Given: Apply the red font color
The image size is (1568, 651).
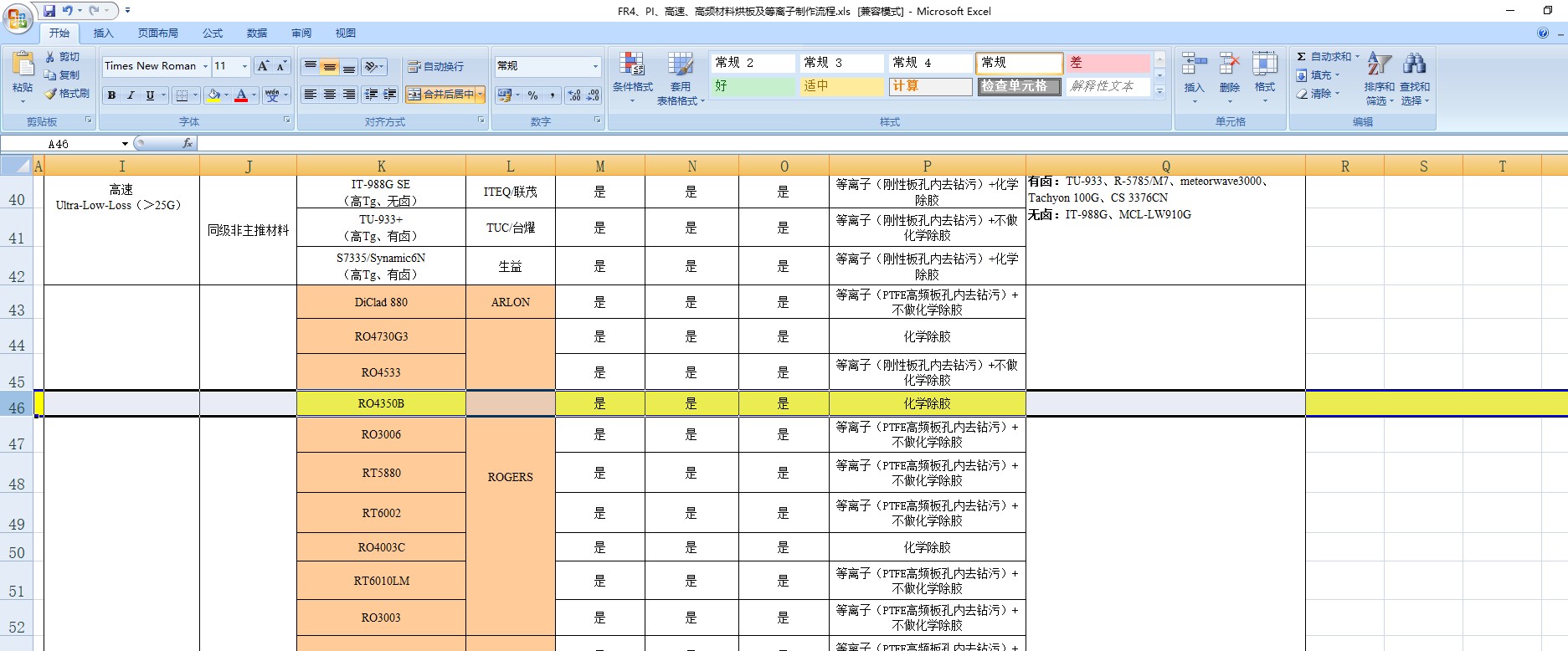Looking at the screenshot, I should [241, 95].
